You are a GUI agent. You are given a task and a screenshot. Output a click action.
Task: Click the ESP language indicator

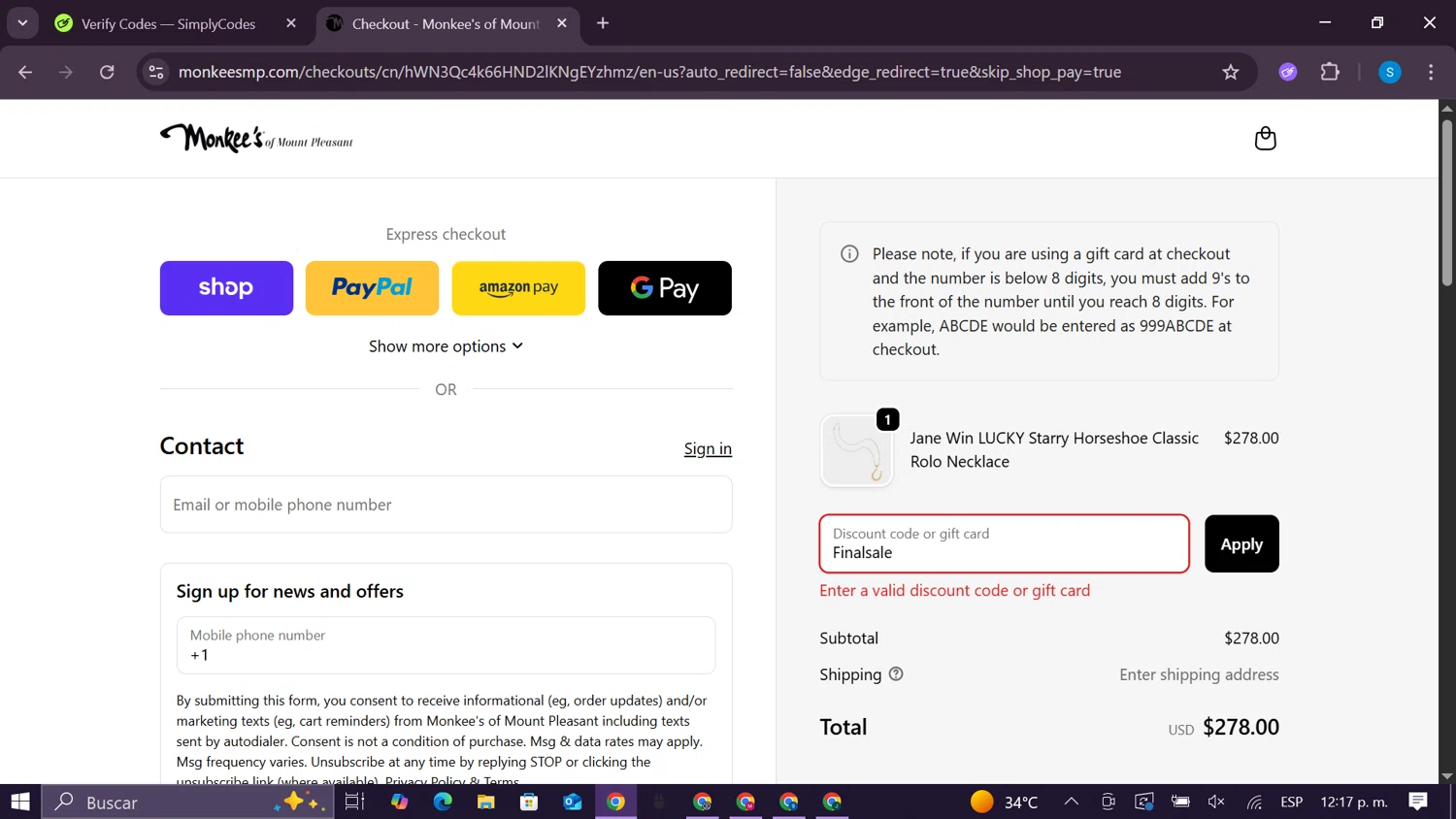pos(1291,802)
